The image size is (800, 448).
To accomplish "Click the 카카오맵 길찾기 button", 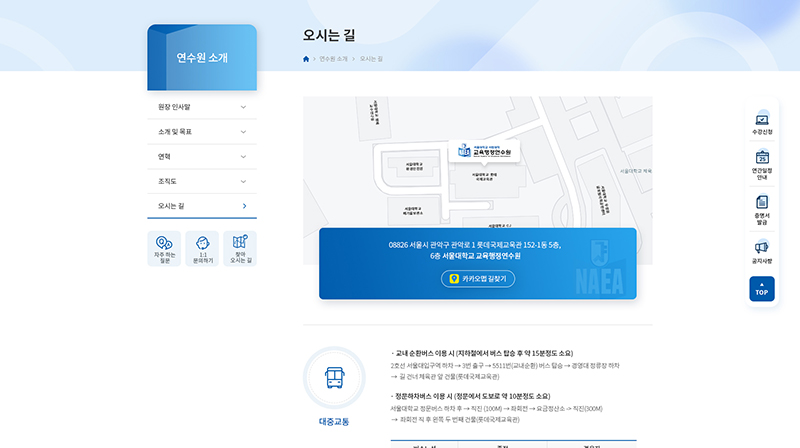I will click(478, 279).
